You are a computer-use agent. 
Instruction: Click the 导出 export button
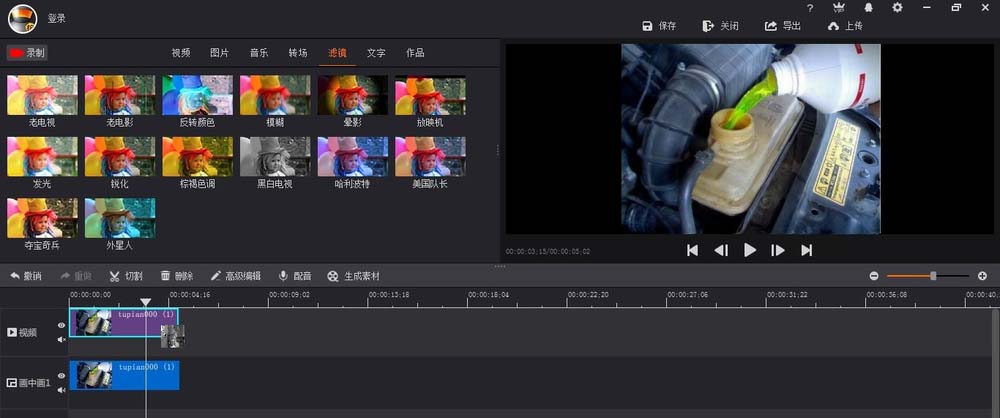pos(783,26)
